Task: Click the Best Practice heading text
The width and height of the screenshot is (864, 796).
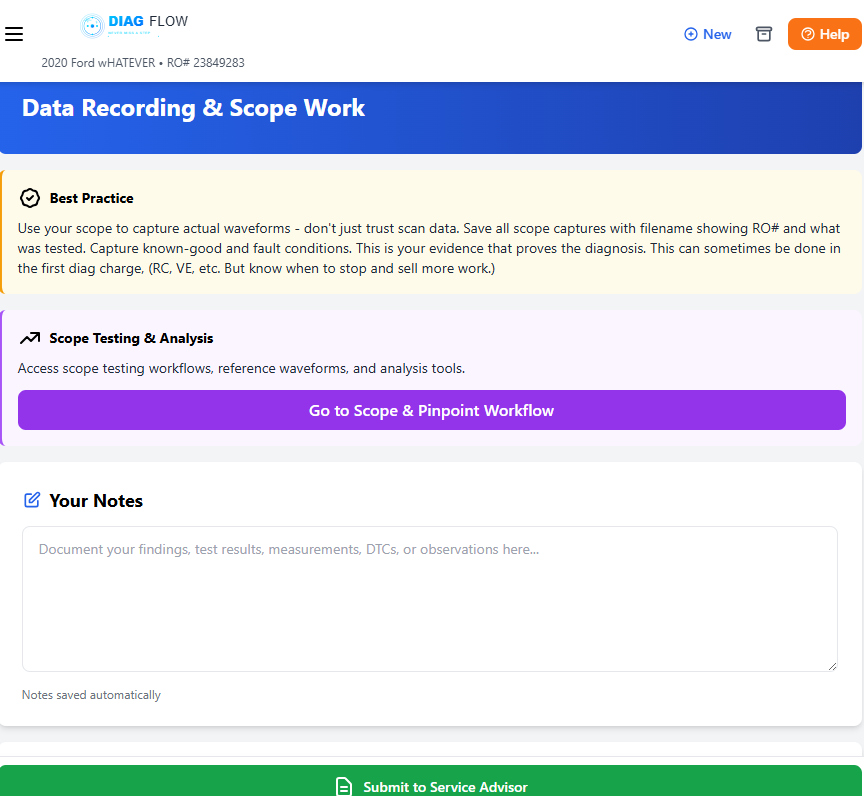Action: coord(91,198)
